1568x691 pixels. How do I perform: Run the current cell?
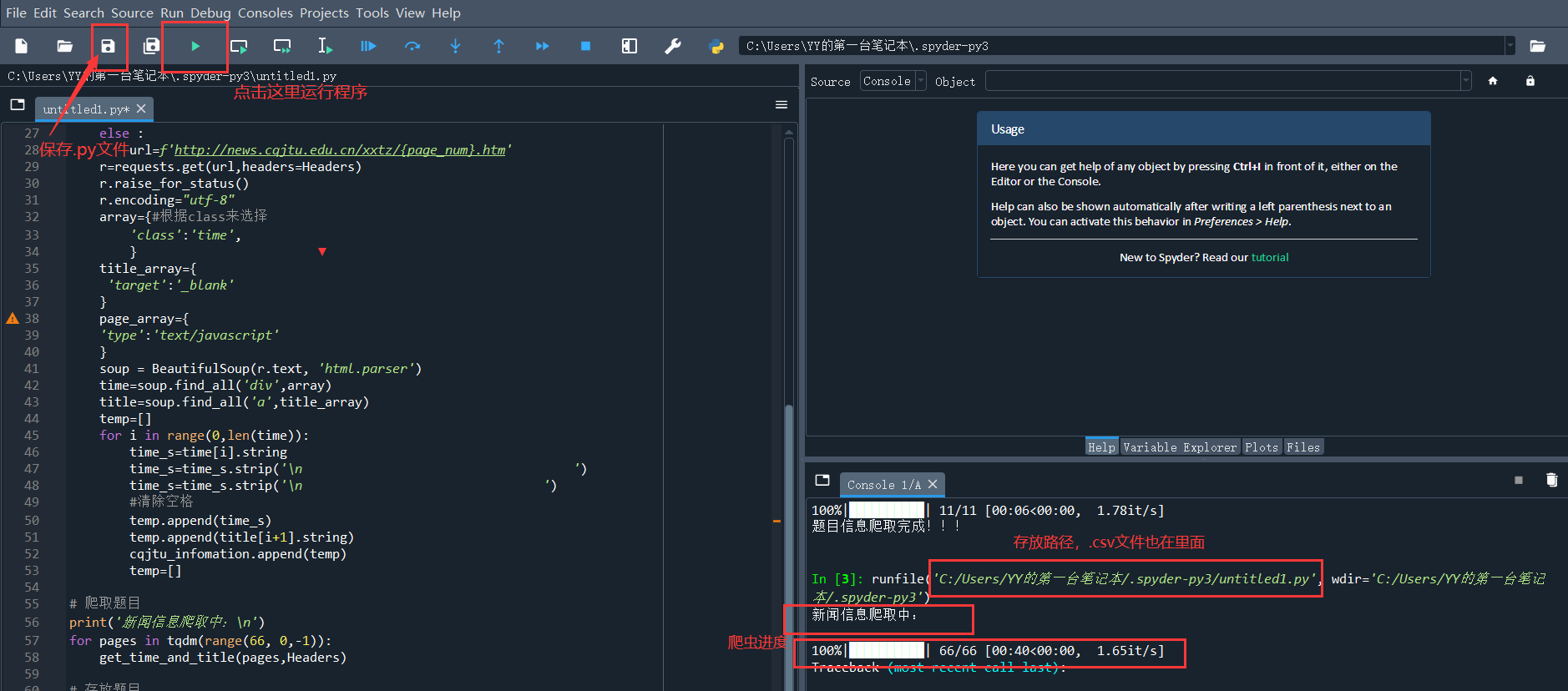tap(239, 46)
